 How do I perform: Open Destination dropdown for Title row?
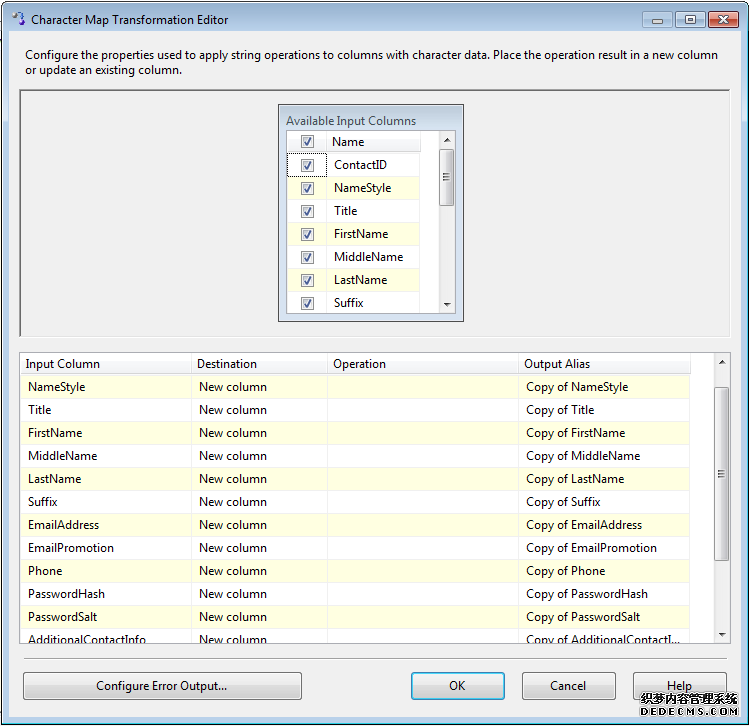tap(258, 410)
